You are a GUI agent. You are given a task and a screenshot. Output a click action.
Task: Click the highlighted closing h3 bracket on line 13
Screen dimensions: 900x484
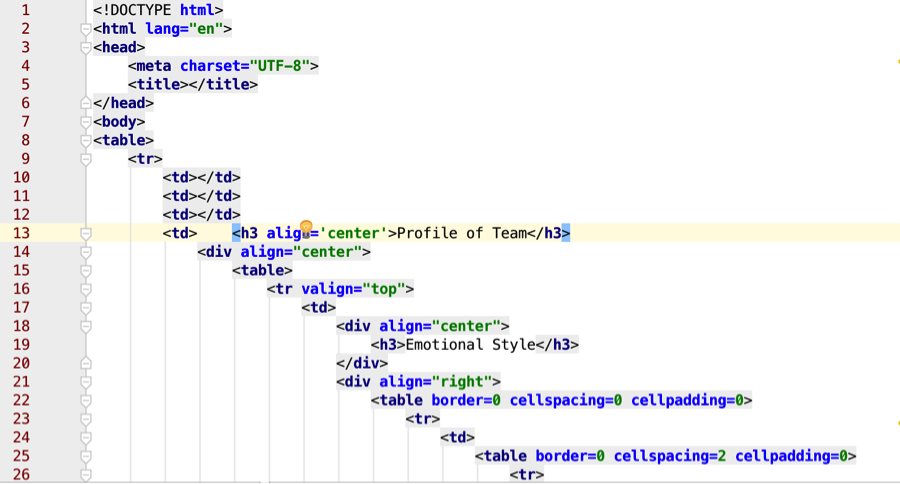(x=566, y=233)
